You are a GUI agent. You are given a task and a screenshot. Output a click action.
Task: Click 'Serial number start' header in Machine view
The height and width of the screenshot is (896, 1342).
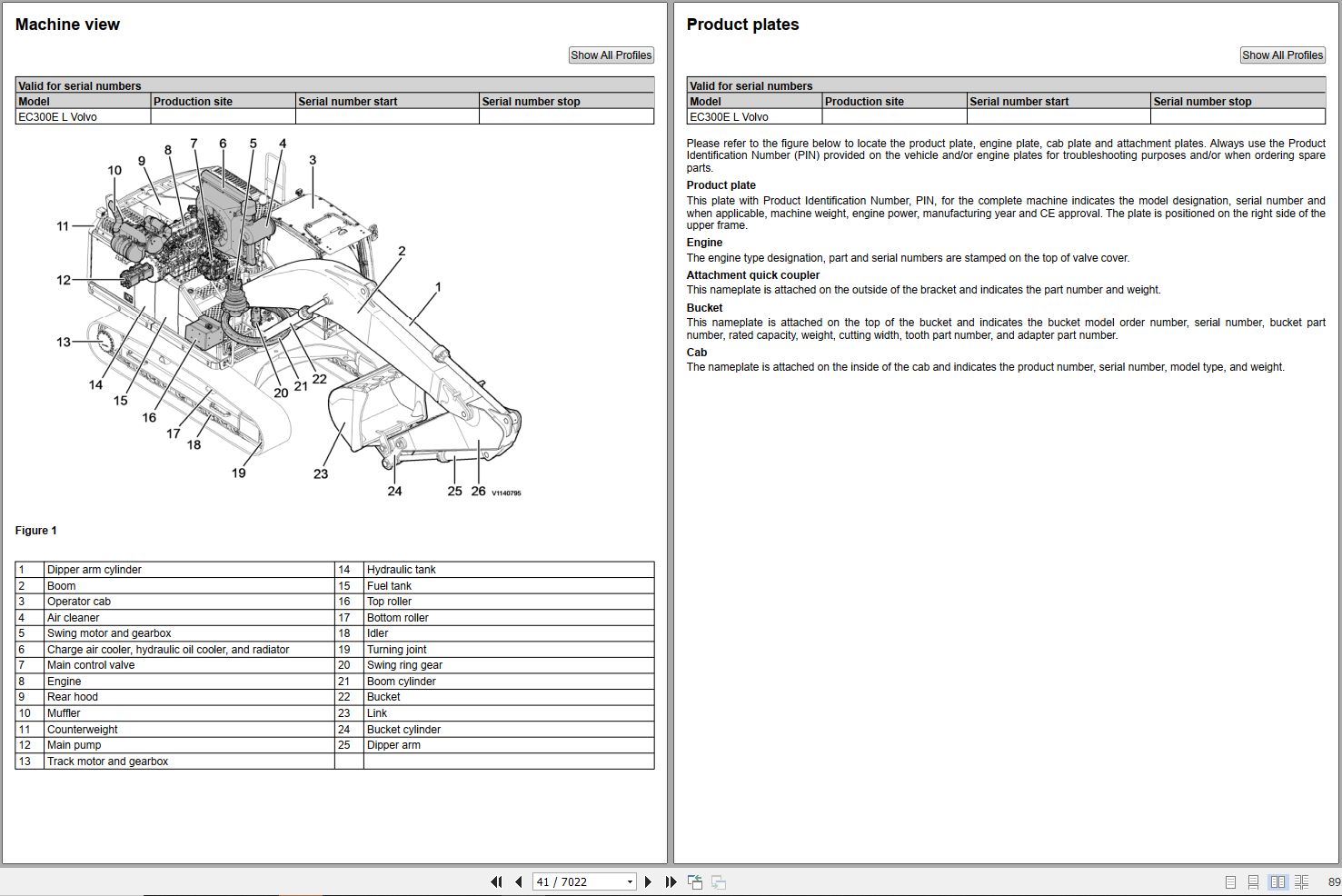pyautogui.click(x=348, y=102)
